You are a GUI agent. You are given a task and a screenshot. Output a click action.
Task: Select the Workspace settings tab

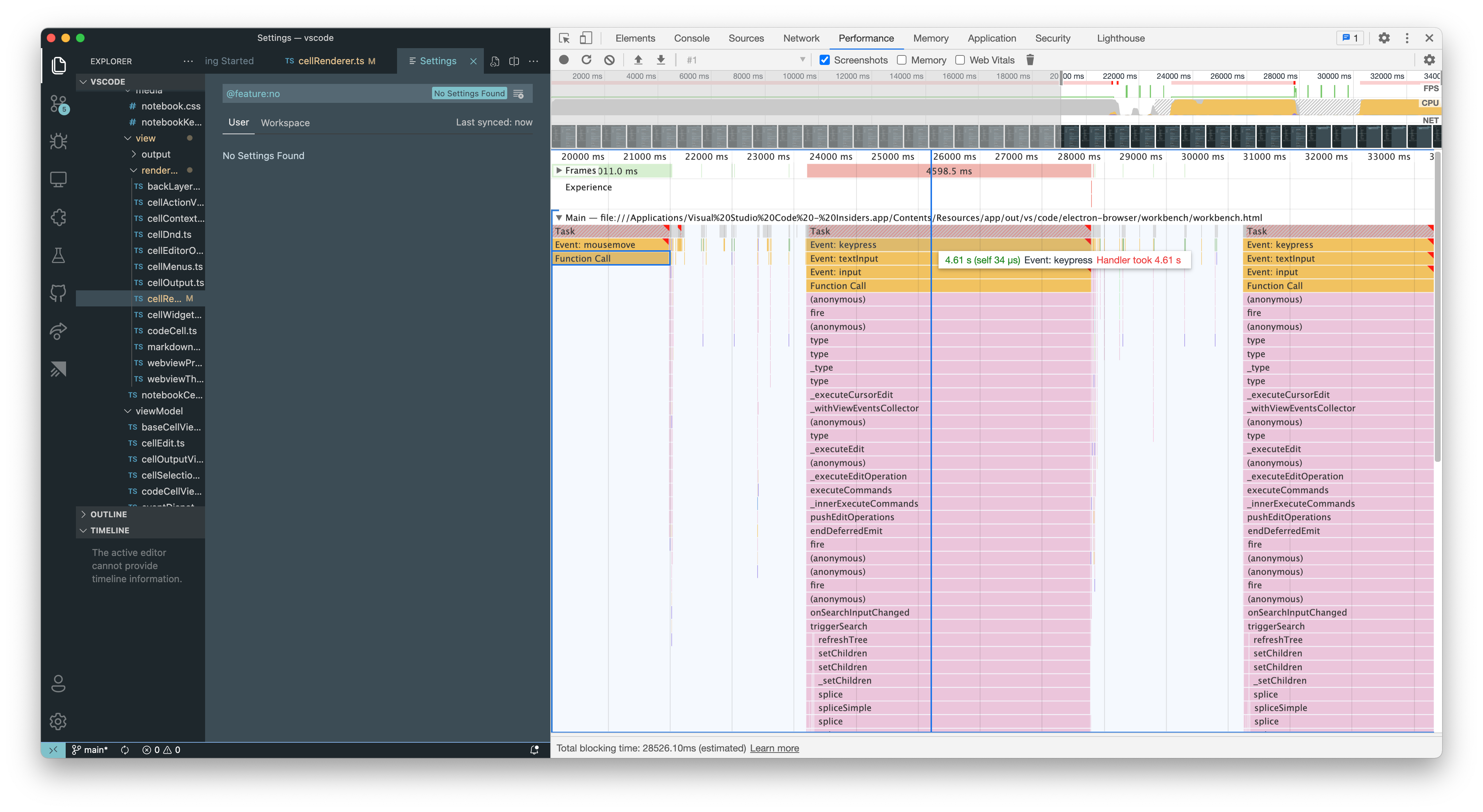285,123
